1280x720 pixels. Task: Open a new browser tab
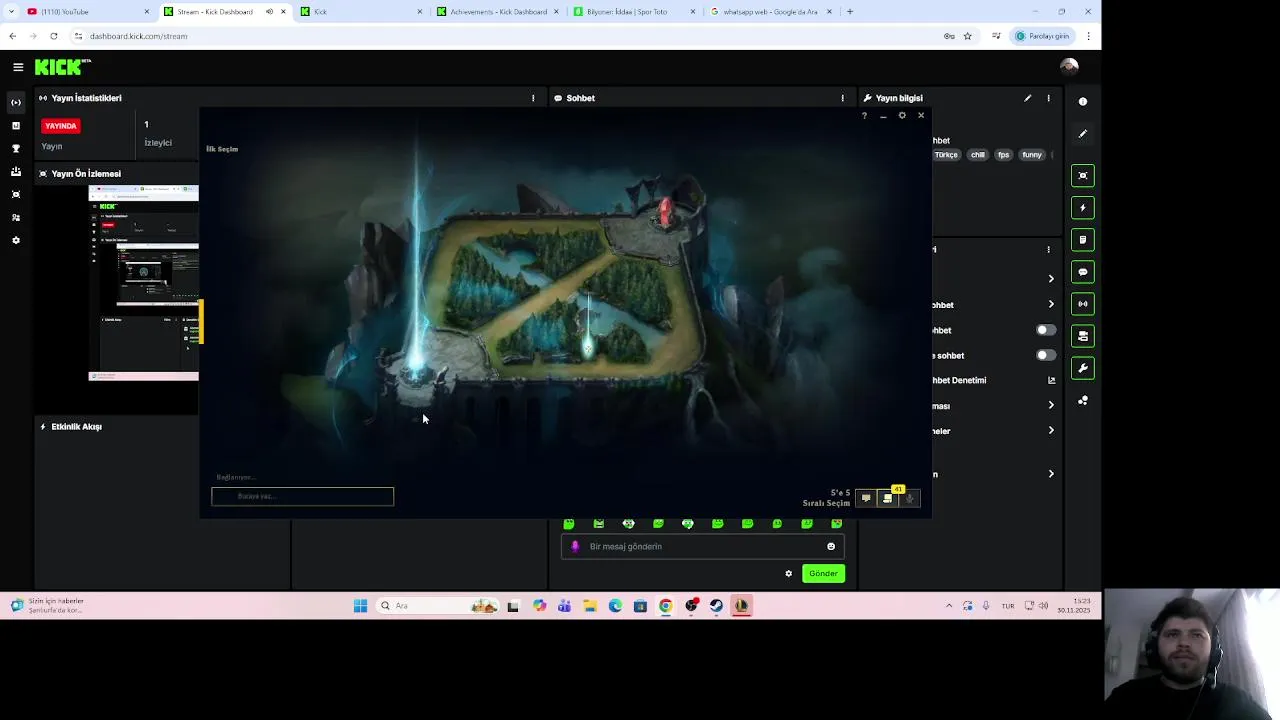point(850,12)
